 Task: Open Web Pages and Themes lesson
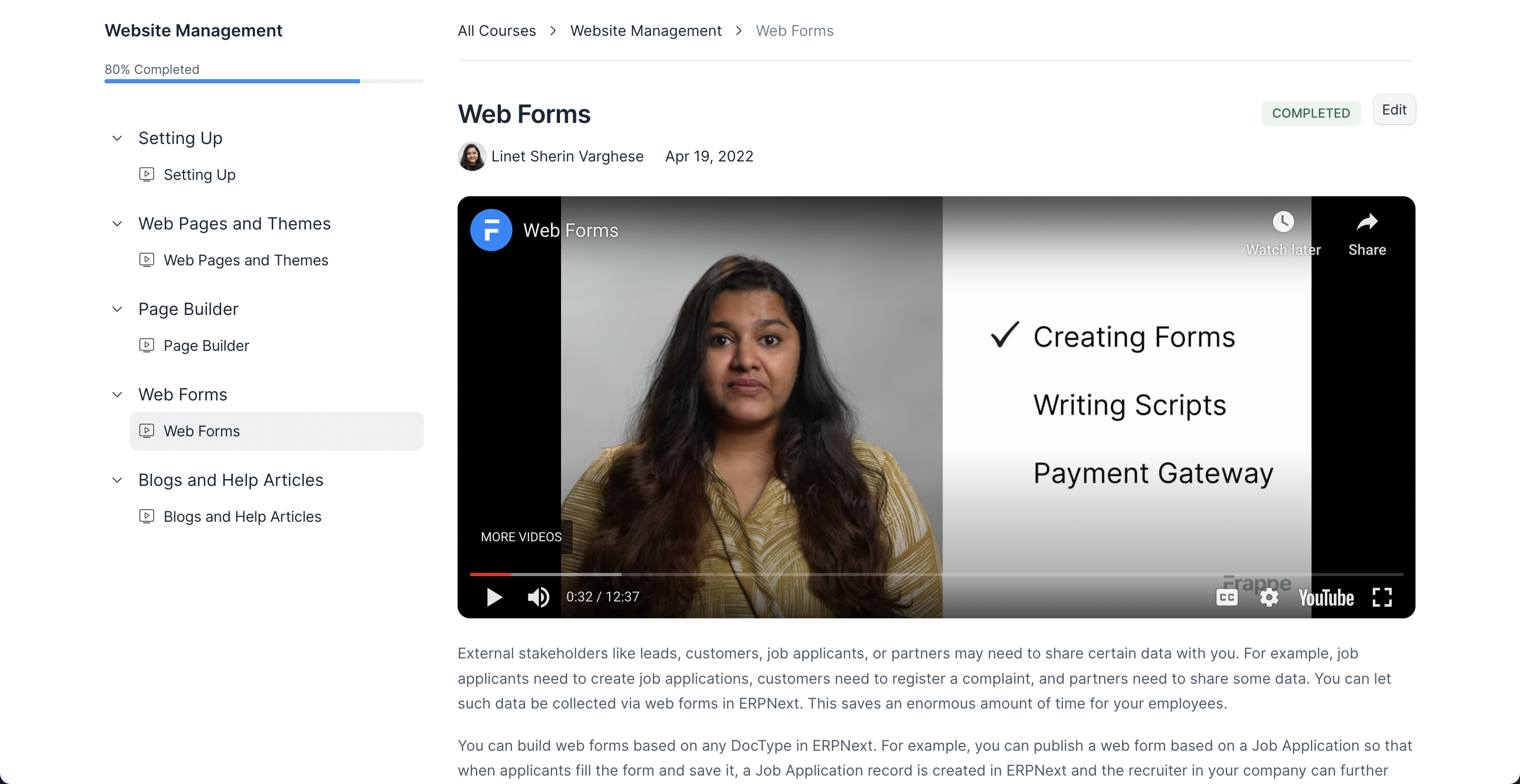pos(277,260)
